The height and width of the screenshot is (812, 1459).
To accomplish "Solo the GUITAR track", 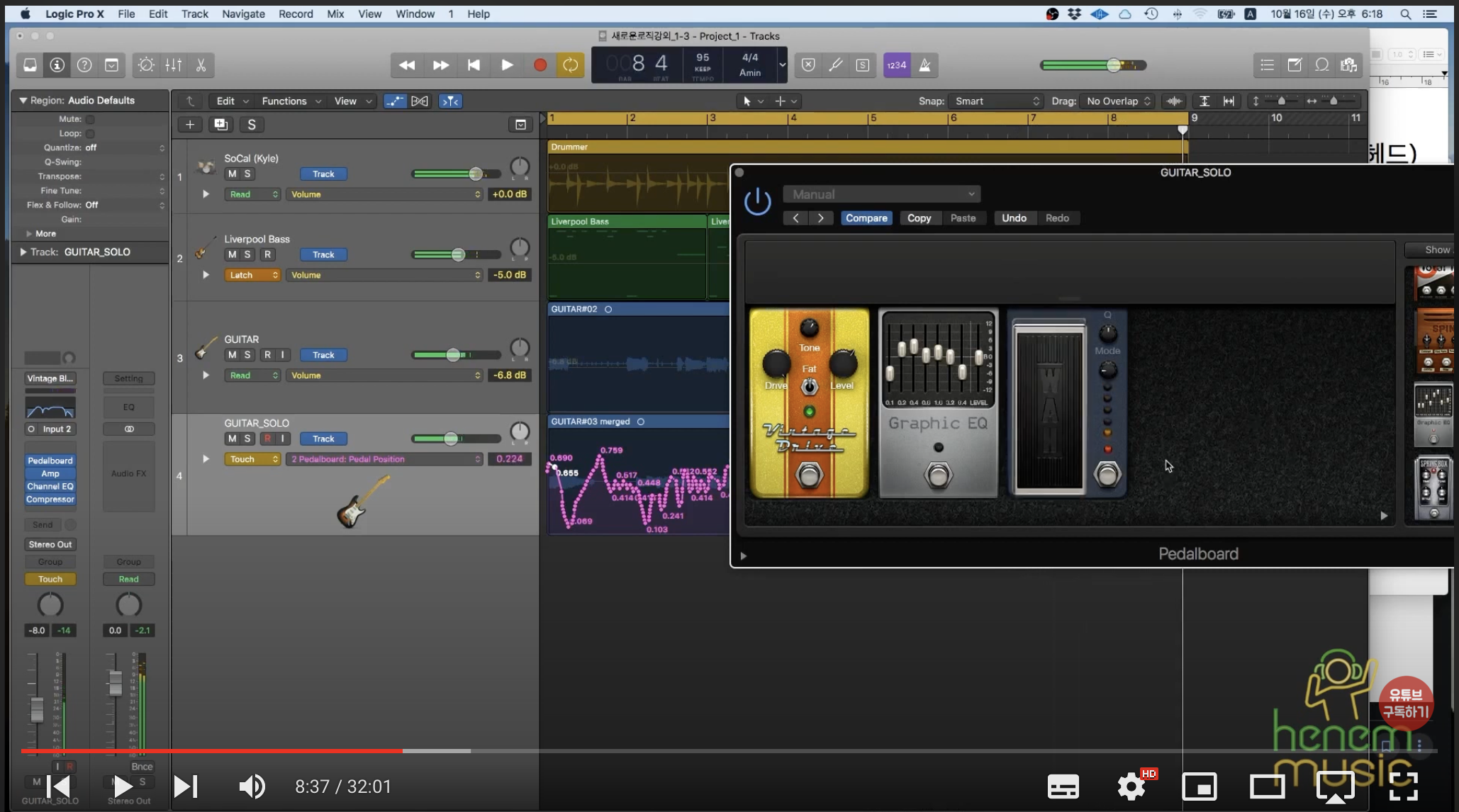I will (x=247, y=355).
